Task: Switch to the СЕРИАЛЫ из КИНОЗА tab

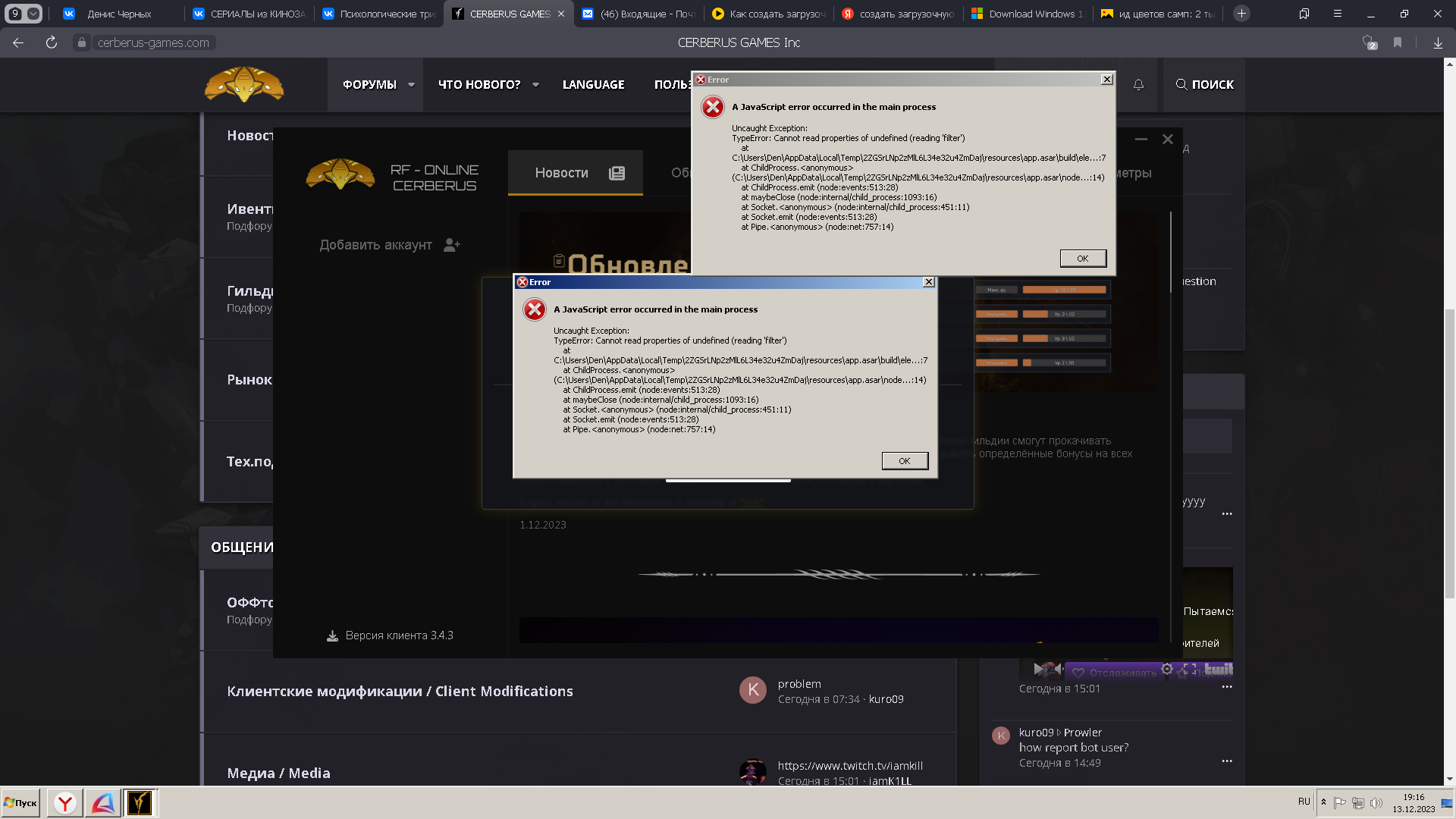Action: 249,14
